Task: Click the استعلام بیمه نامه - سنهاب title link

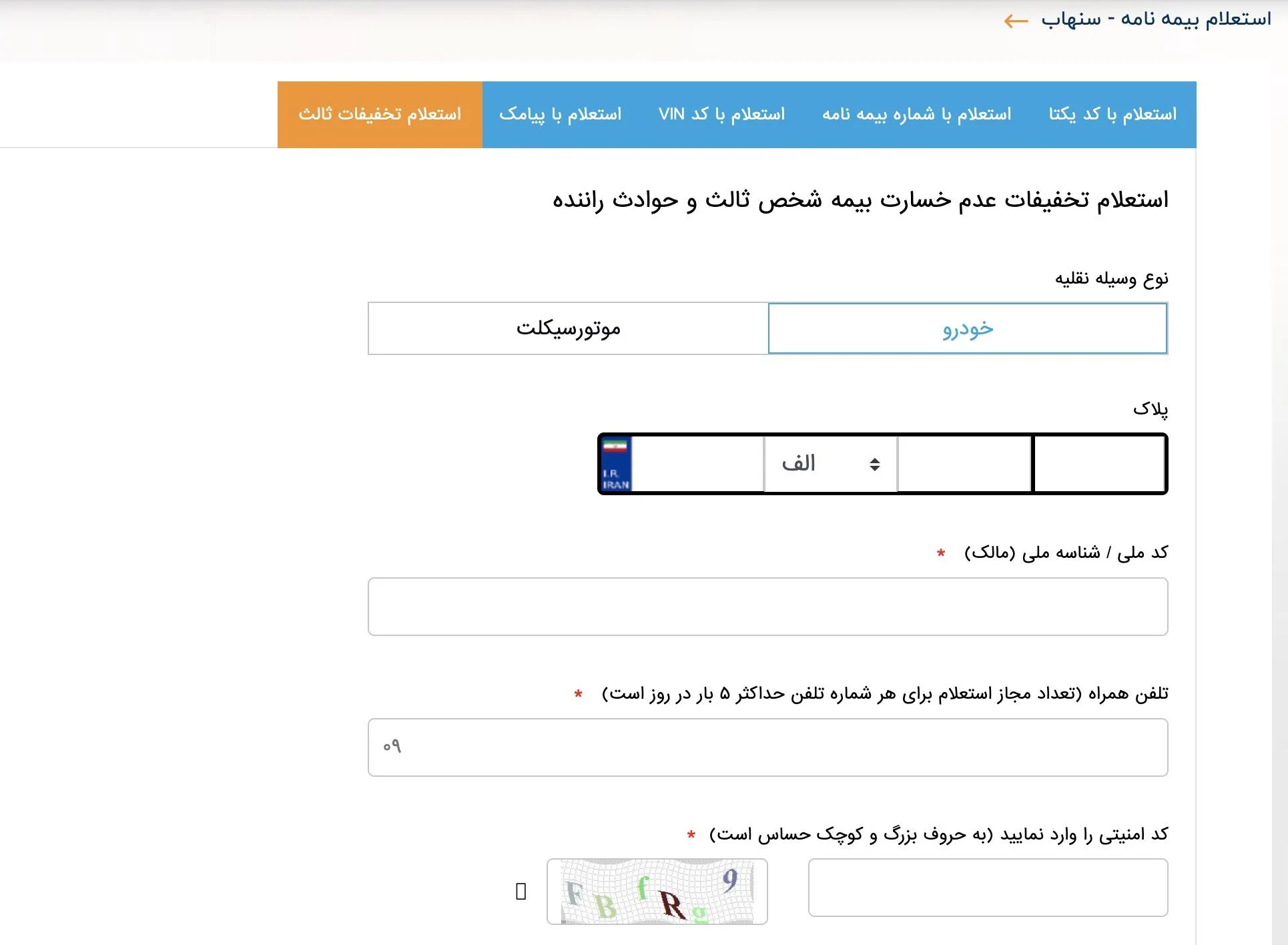Action: coord(1156,19)
